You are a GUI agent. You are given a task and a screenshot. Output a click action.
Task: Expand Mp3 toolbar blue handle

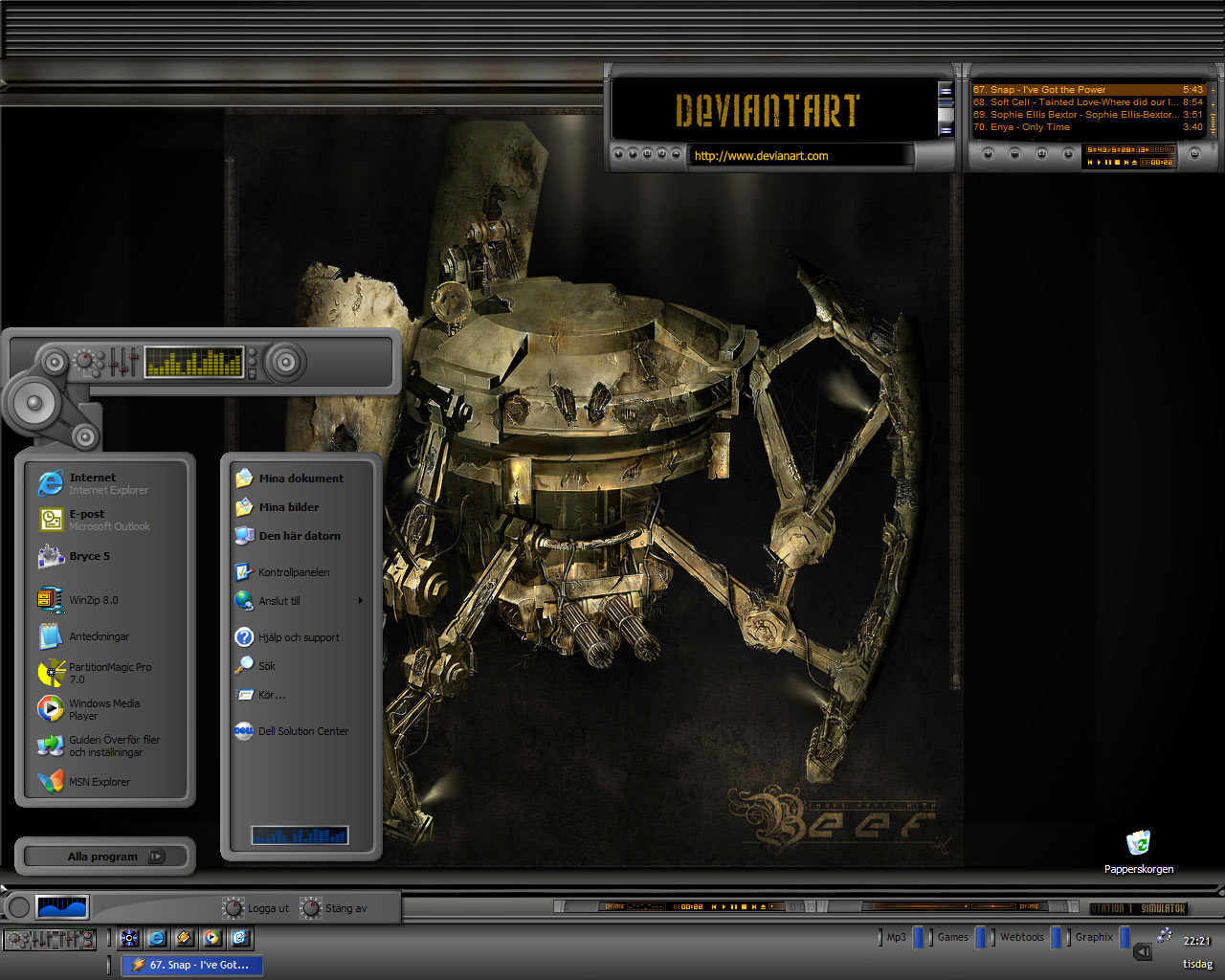[x=918, y=938]
